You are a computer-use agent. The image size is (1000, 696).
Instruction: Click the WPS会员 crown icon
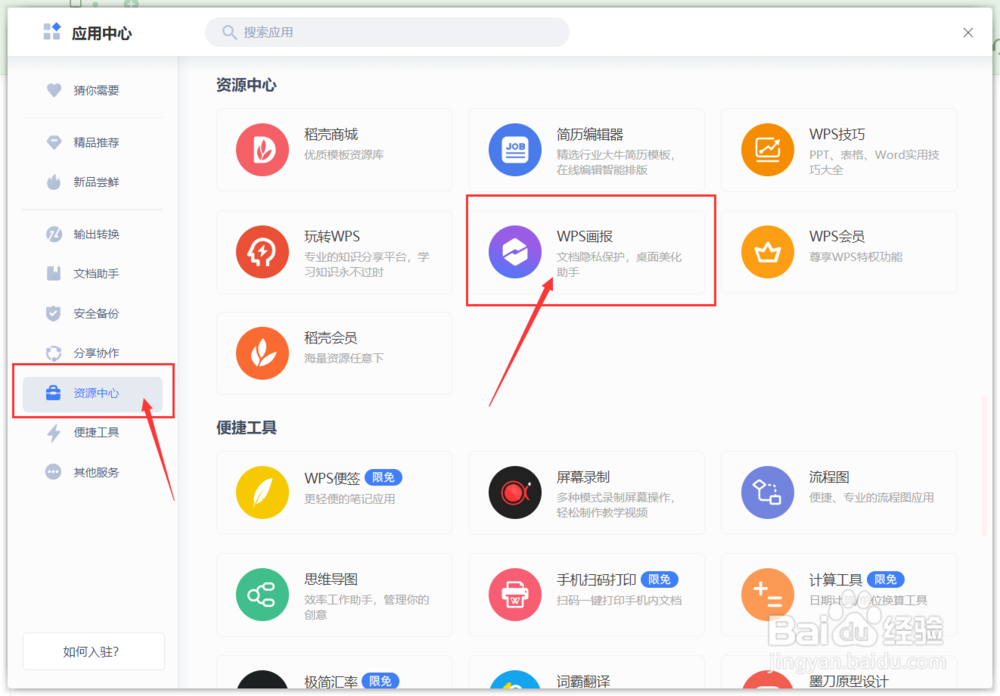(x=767, y=252)
